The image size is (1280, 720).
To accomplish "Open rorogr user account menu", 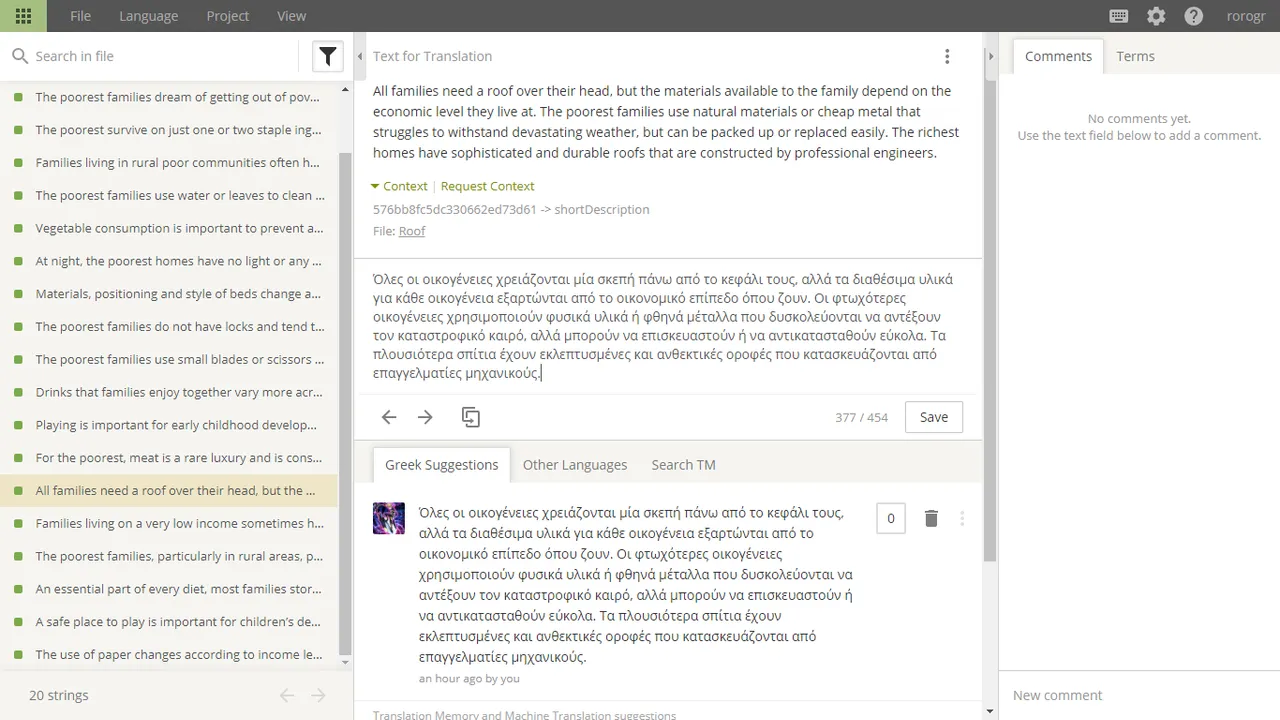I will click(x=1246, y=16).
